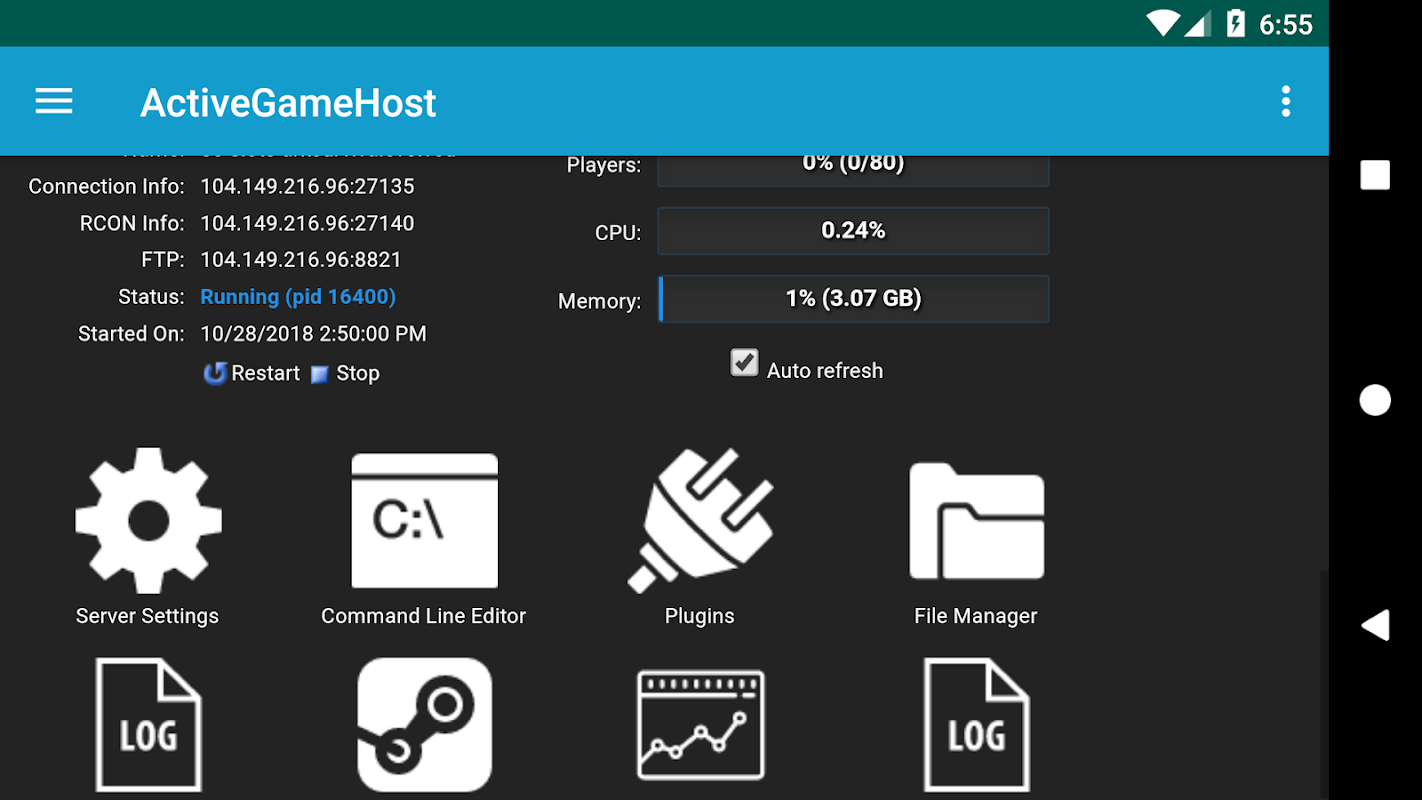Tap the Android recents square button
This screenshot has width=1422, height=800.
pos(1375,175)
